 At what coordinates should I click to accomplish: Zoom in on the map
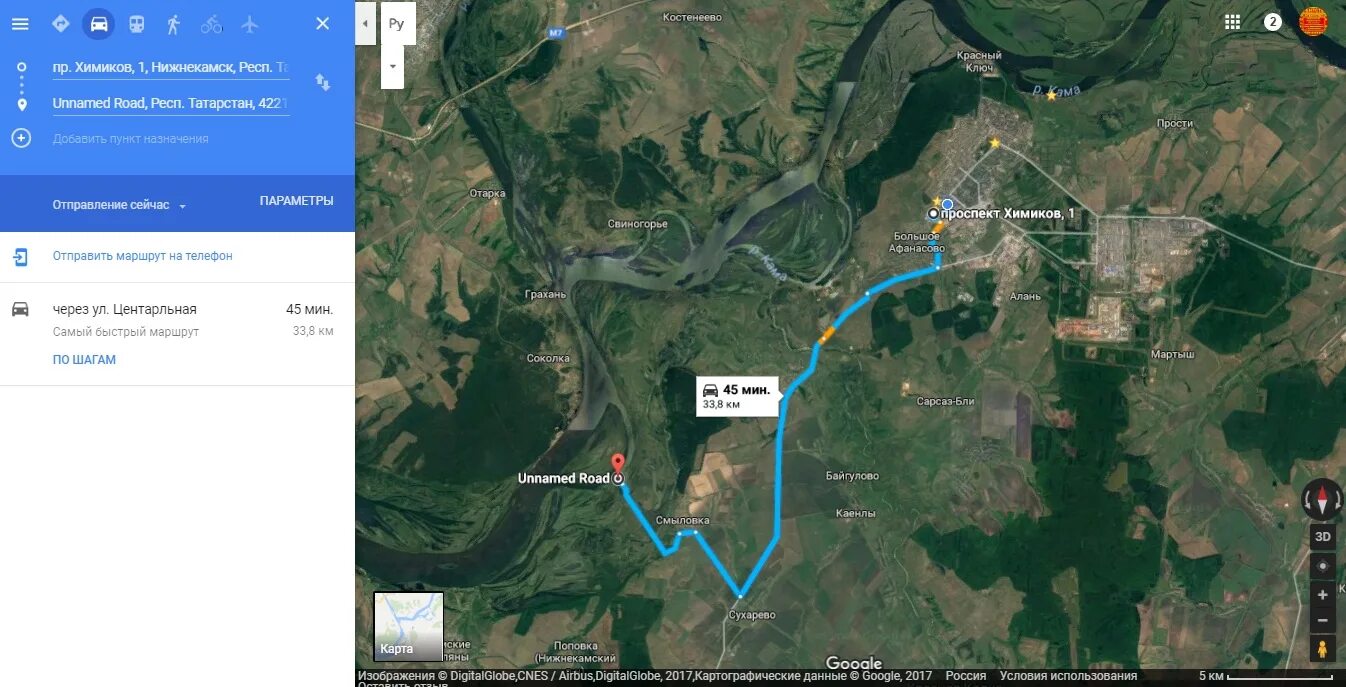1323,594
